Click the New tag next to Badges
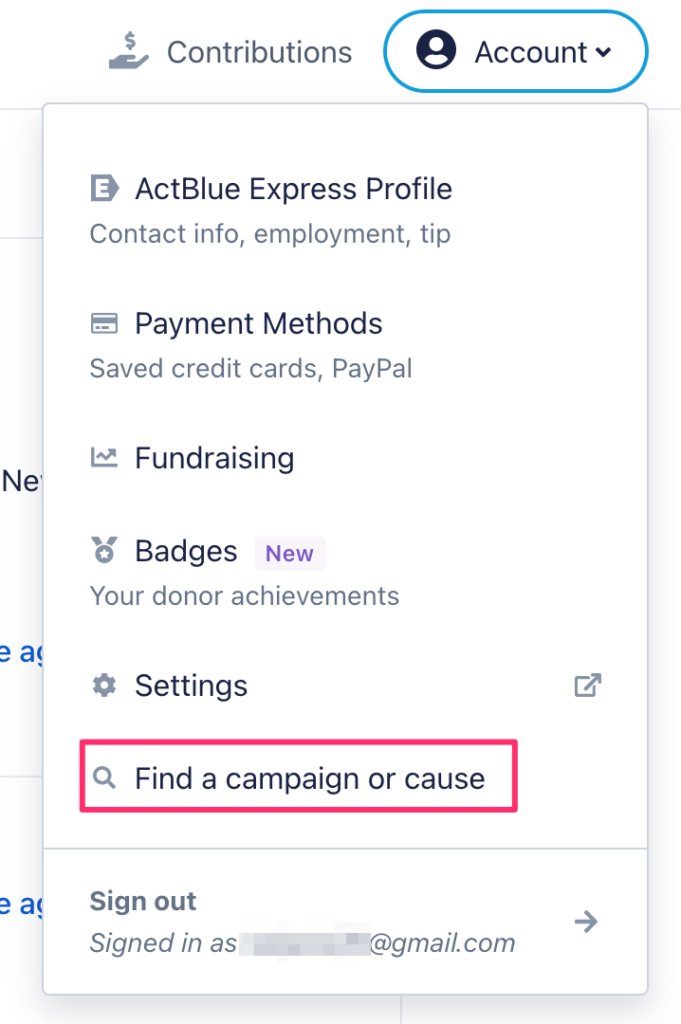681x1024 pixels. click(289, 553)
